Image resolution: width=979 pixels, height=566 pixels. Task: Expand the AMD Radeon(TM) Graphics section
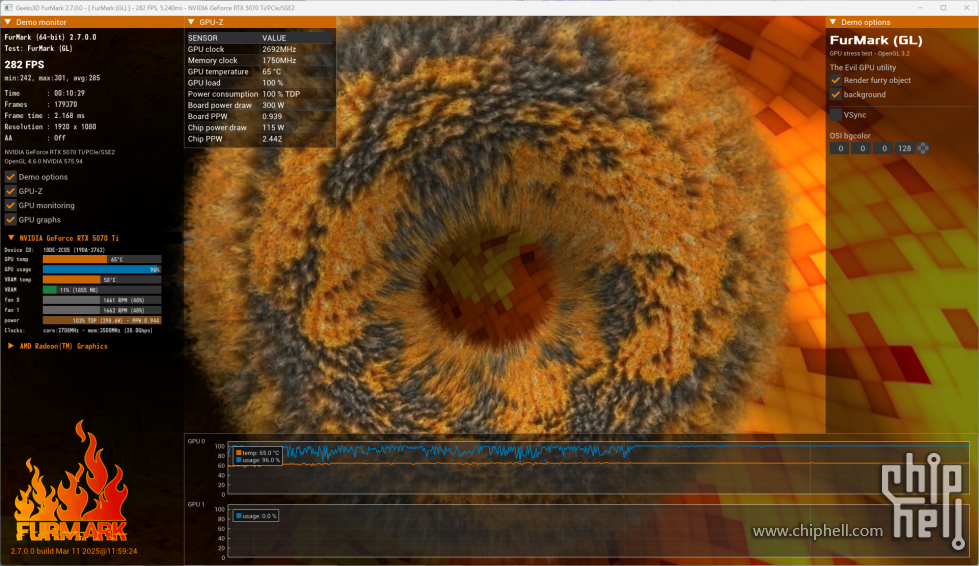[11, 346]
